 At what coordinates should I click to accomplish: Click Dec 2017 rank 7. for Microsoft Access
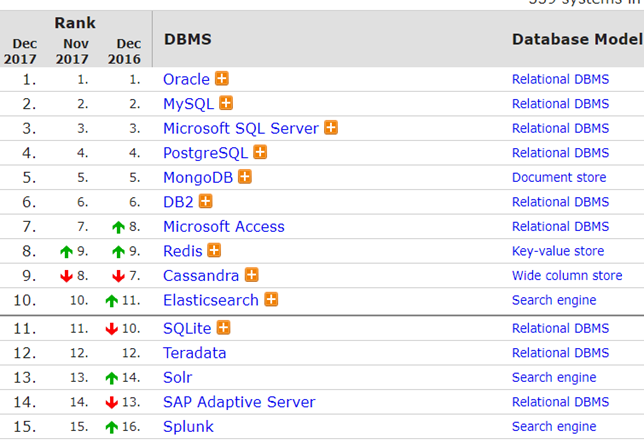tap(29, 227)
